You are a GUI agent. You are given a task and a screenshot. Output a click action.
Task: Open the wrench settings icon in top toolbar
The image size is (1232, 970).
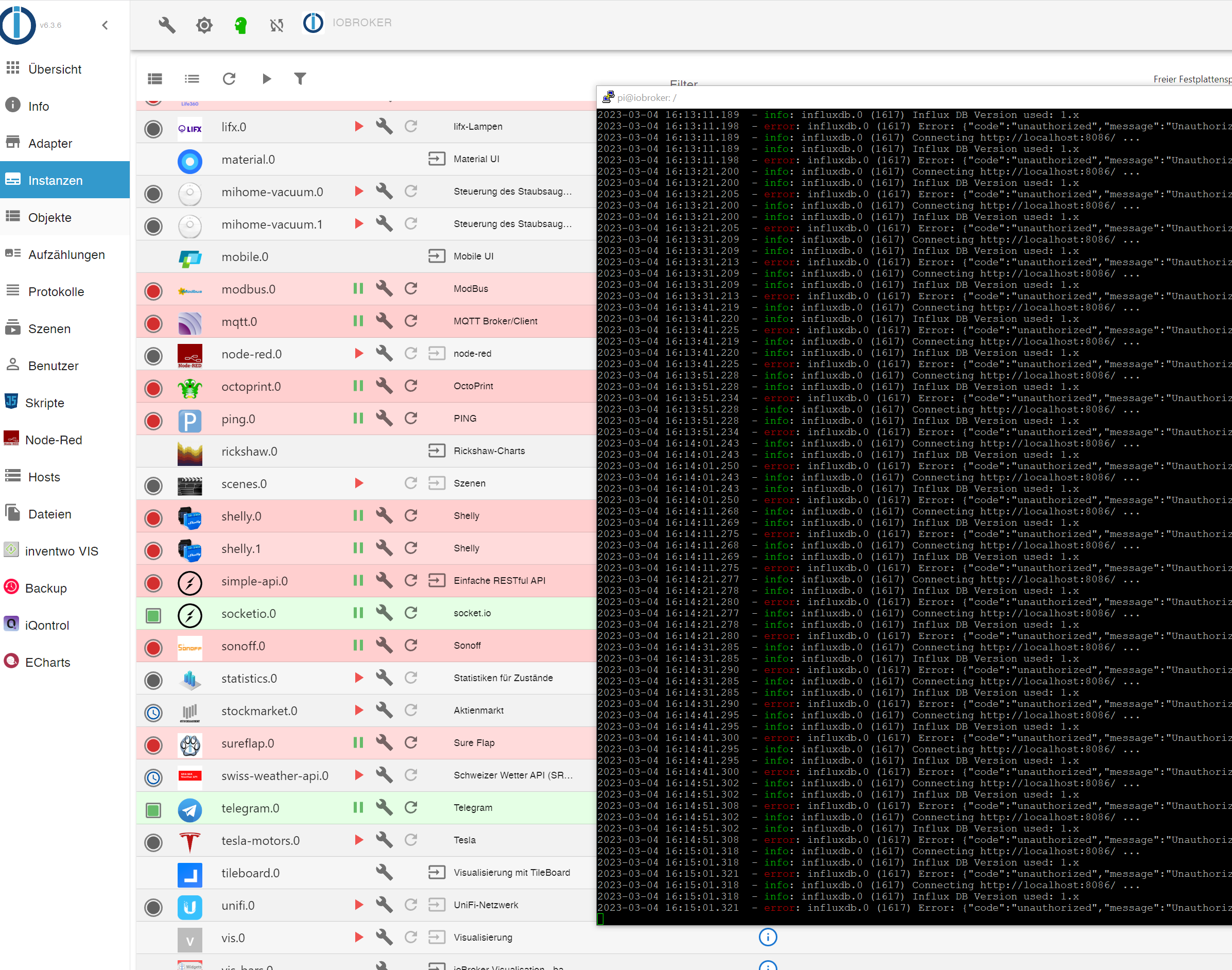point(166,24)
